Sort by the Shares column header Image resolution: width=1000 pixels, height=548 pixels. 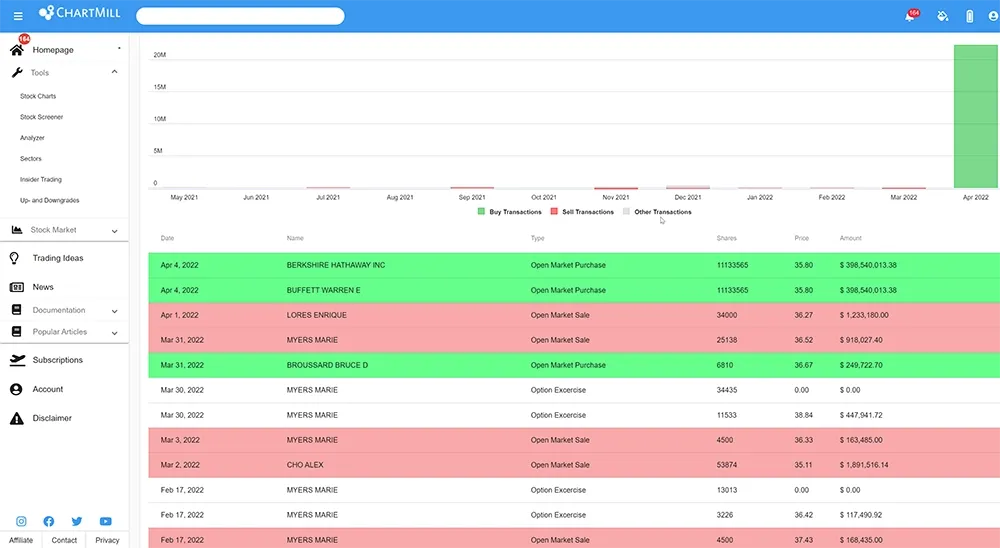coord(726,238)
